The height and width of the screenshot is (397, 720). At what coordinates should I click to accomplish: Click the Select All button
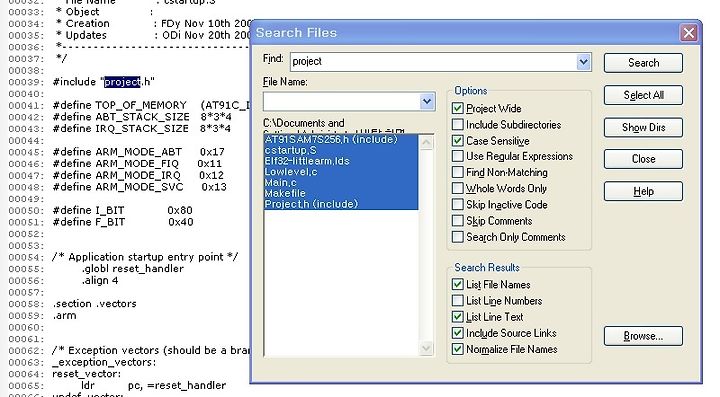(x=643, y=95)
